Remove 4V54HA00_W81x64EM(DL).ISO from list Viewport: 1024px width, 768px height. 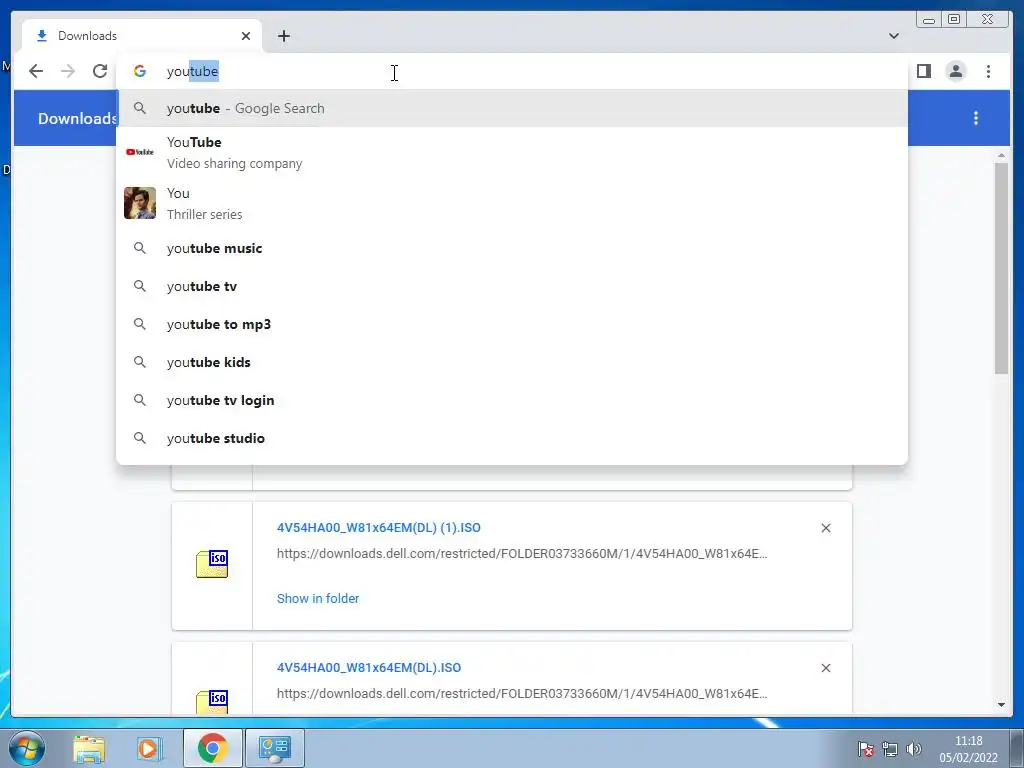point(825,667)
